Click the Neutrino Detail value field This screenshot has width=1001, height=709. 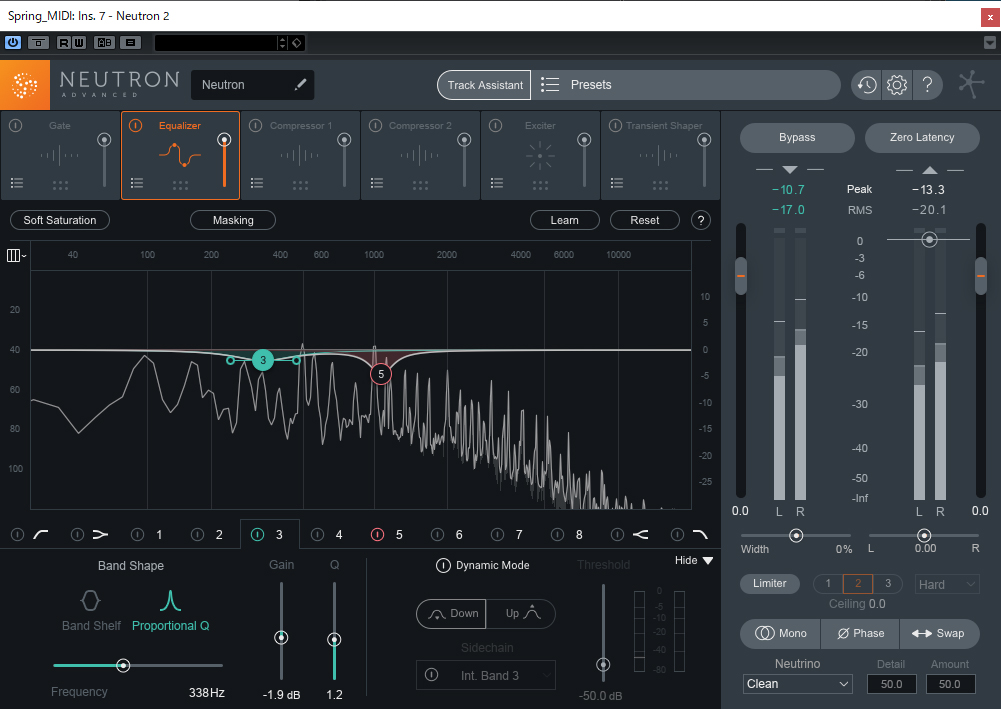pos(891,683)
